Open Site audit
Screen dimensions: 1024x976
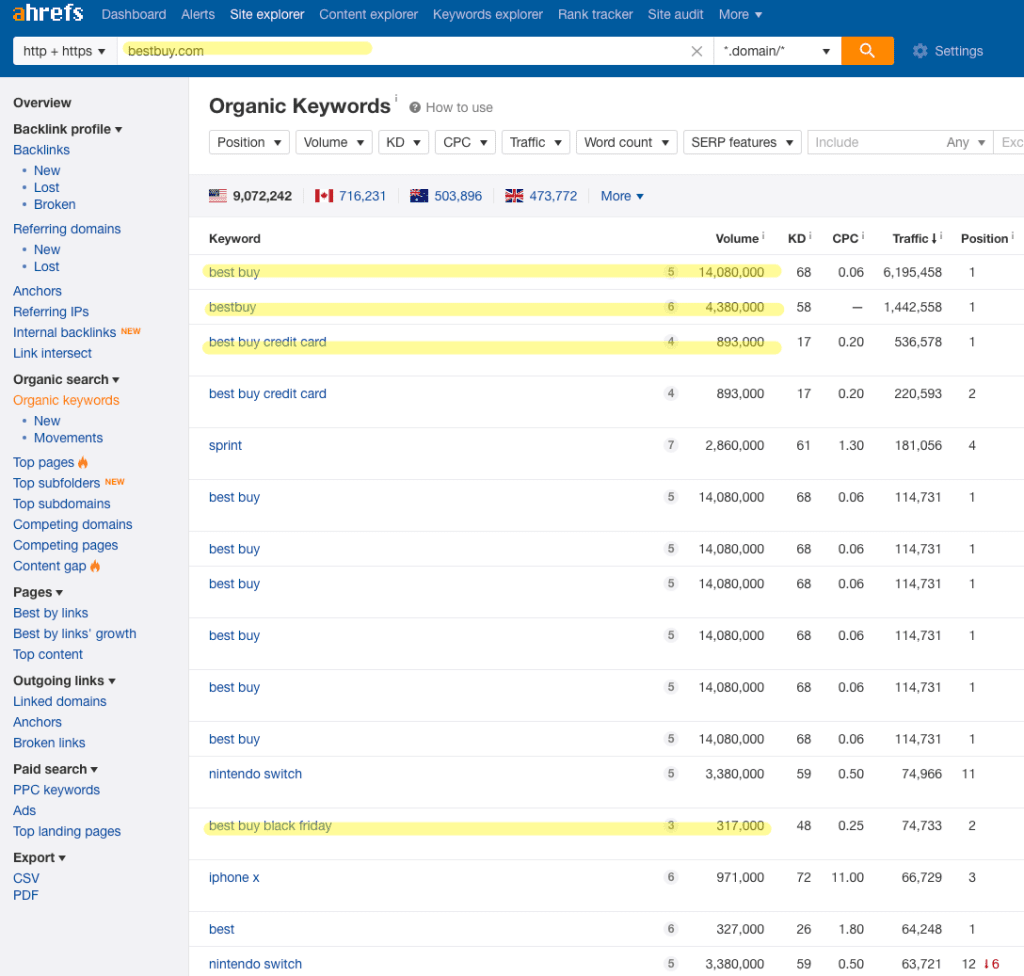click(675, 14)
